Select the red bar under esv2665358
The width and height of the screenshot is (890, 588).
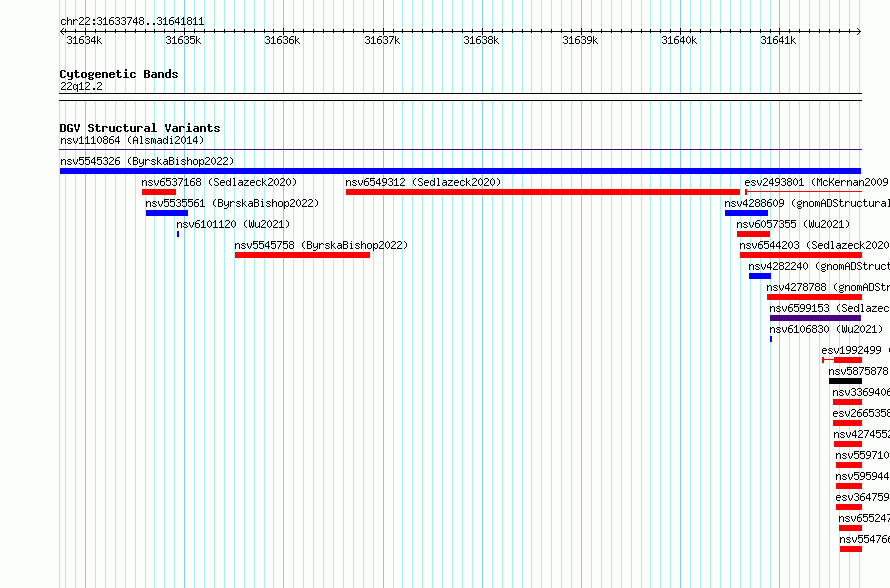tap(847, 423)
